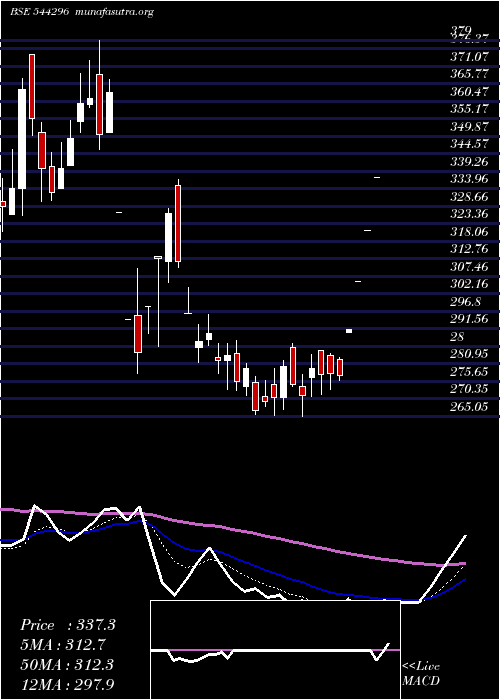
Task: Click the 360.47 price axis label
Action: click(x=469, y=92)
